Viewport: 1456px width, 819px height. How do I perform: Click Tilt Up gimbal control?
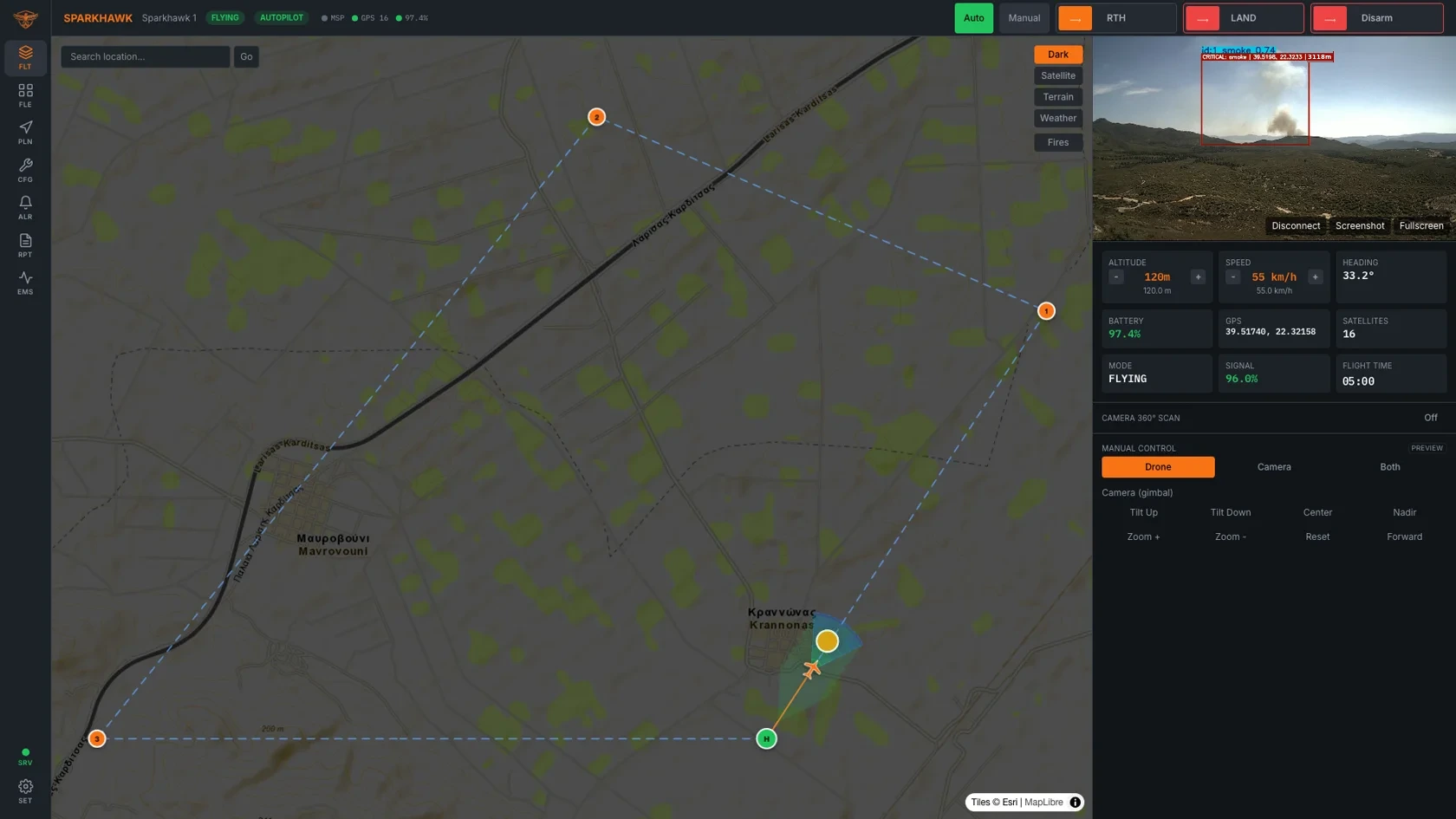click(1144, 512)
